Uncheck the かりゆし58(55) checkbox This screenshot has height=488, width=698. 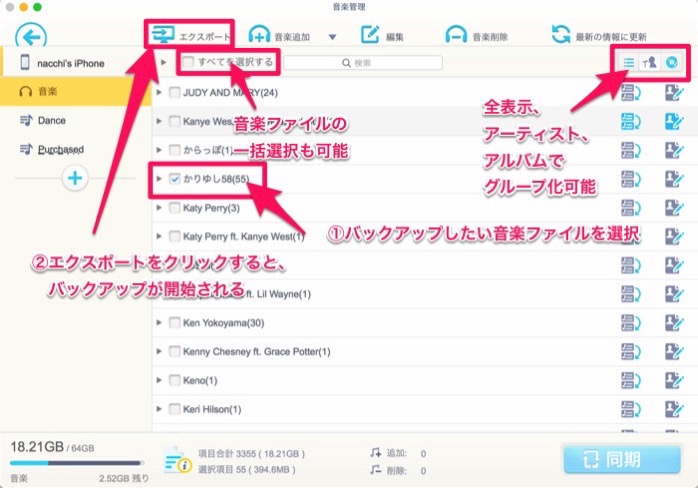[x=175, y=179]
